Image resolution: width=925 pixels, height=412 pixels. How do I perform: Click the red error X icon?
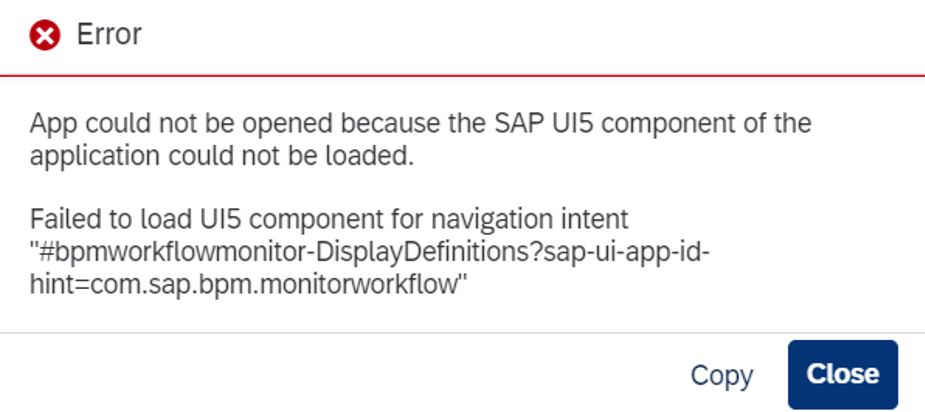click(x=45, y=35)
